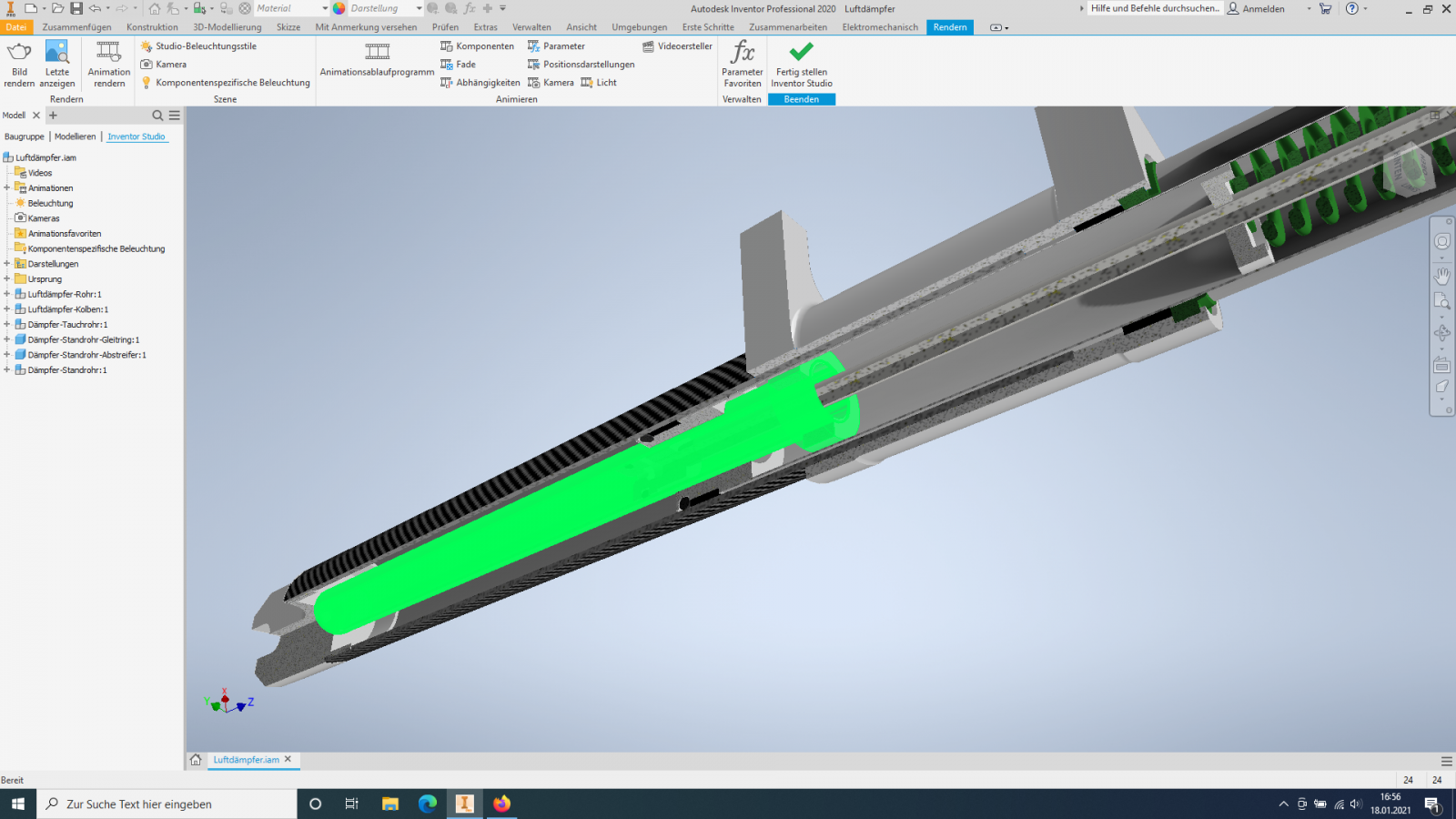Image resolution: width=1456 pixels, height=819 pixels.
Task: Open the model browser menu icon
Action: pyautogui.click(x=175, y=116)
